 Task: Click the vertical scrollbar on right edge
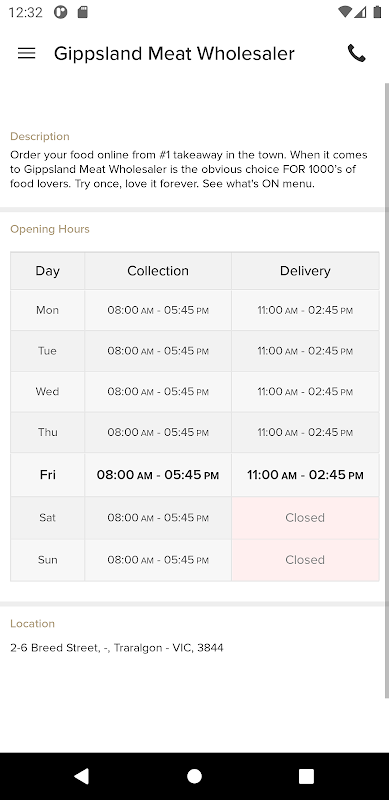pyautogui.click(x=386, y=390)
